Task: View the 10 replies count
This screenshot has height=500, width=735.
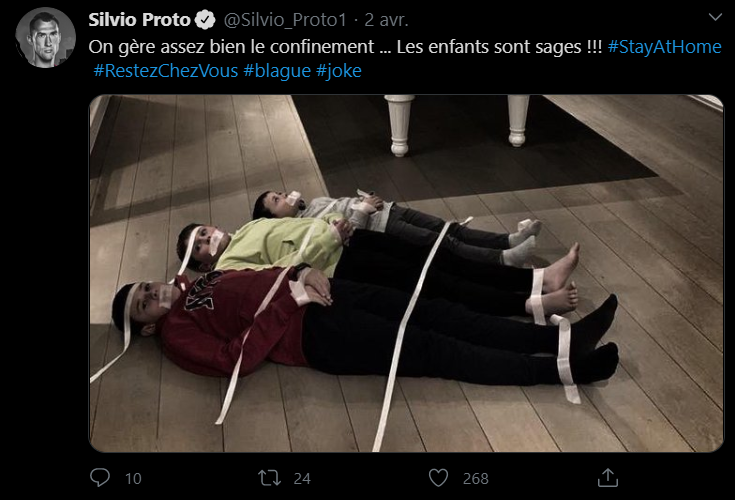Action: (x=133, y=478)
